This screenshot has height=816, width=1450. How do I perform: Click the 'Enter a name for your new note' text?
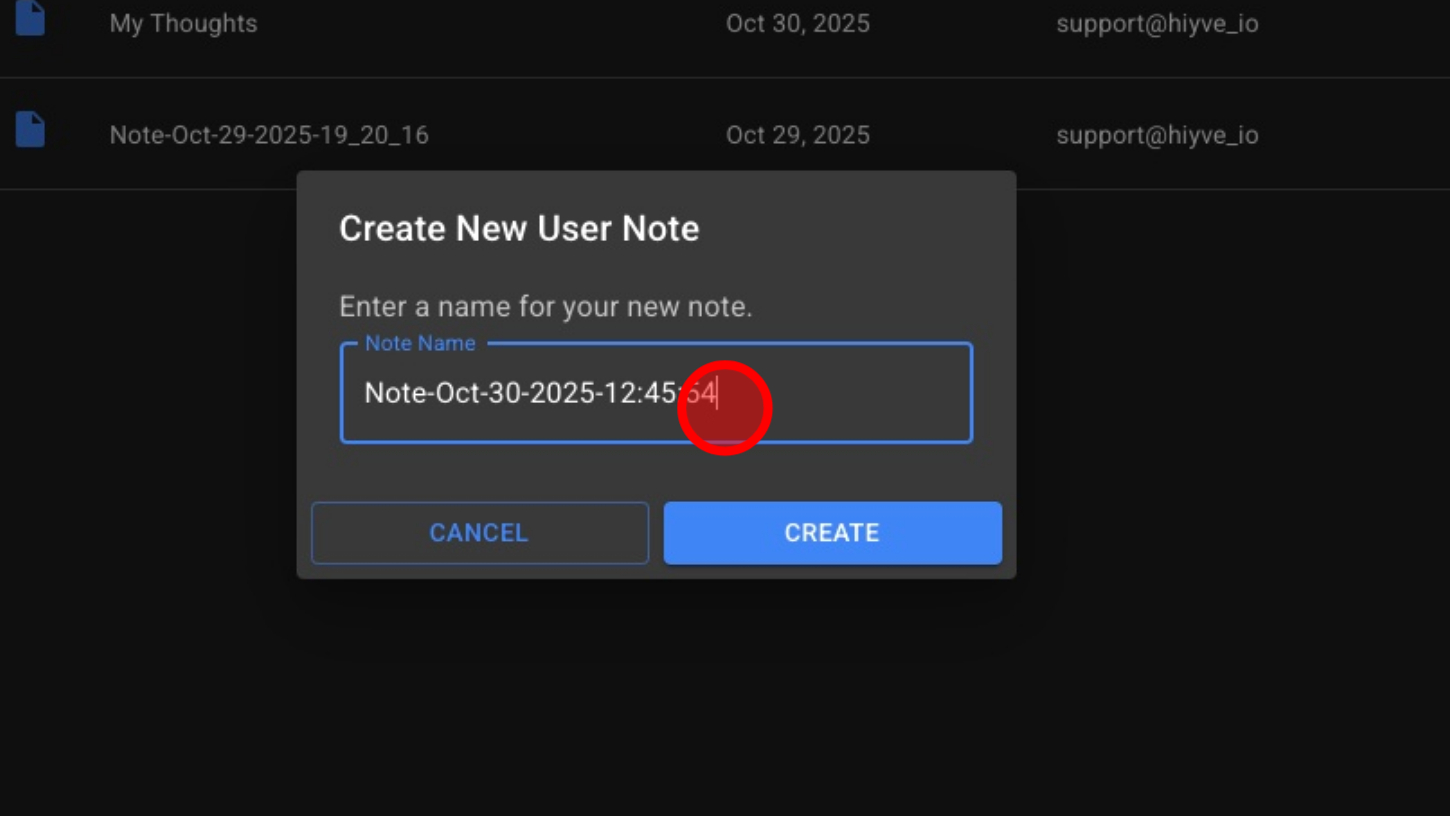click(545, 307)
